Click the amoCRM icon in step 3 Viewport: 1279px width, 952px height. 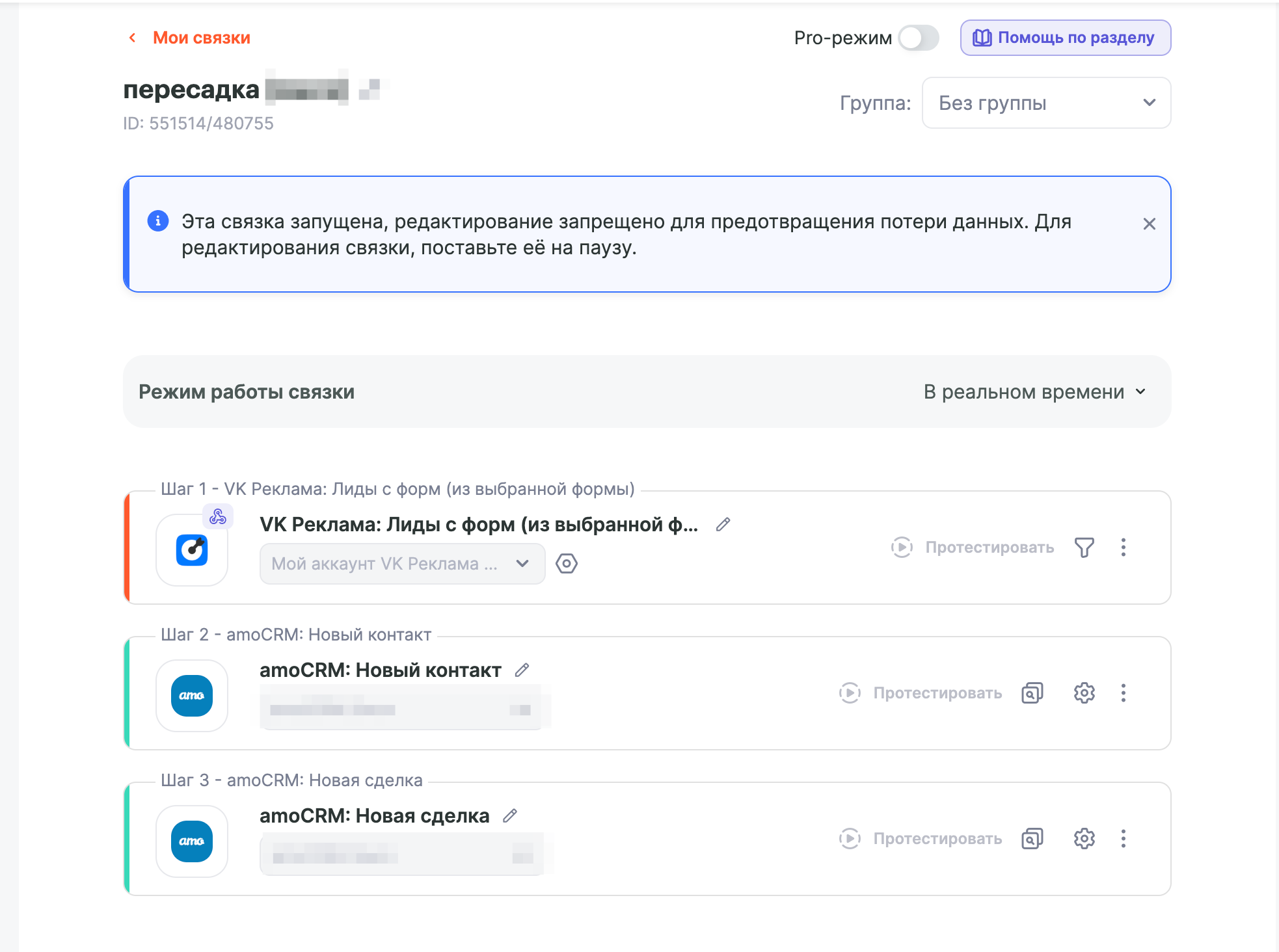[x=192, y=841]
